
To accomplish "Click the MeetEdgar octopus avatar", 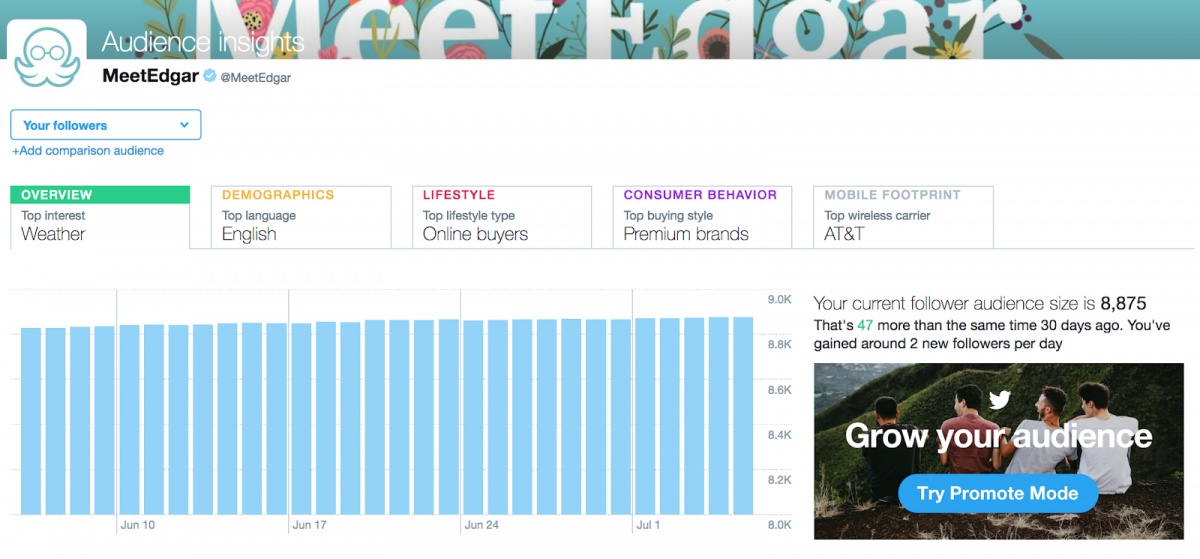I will point(46,53).
